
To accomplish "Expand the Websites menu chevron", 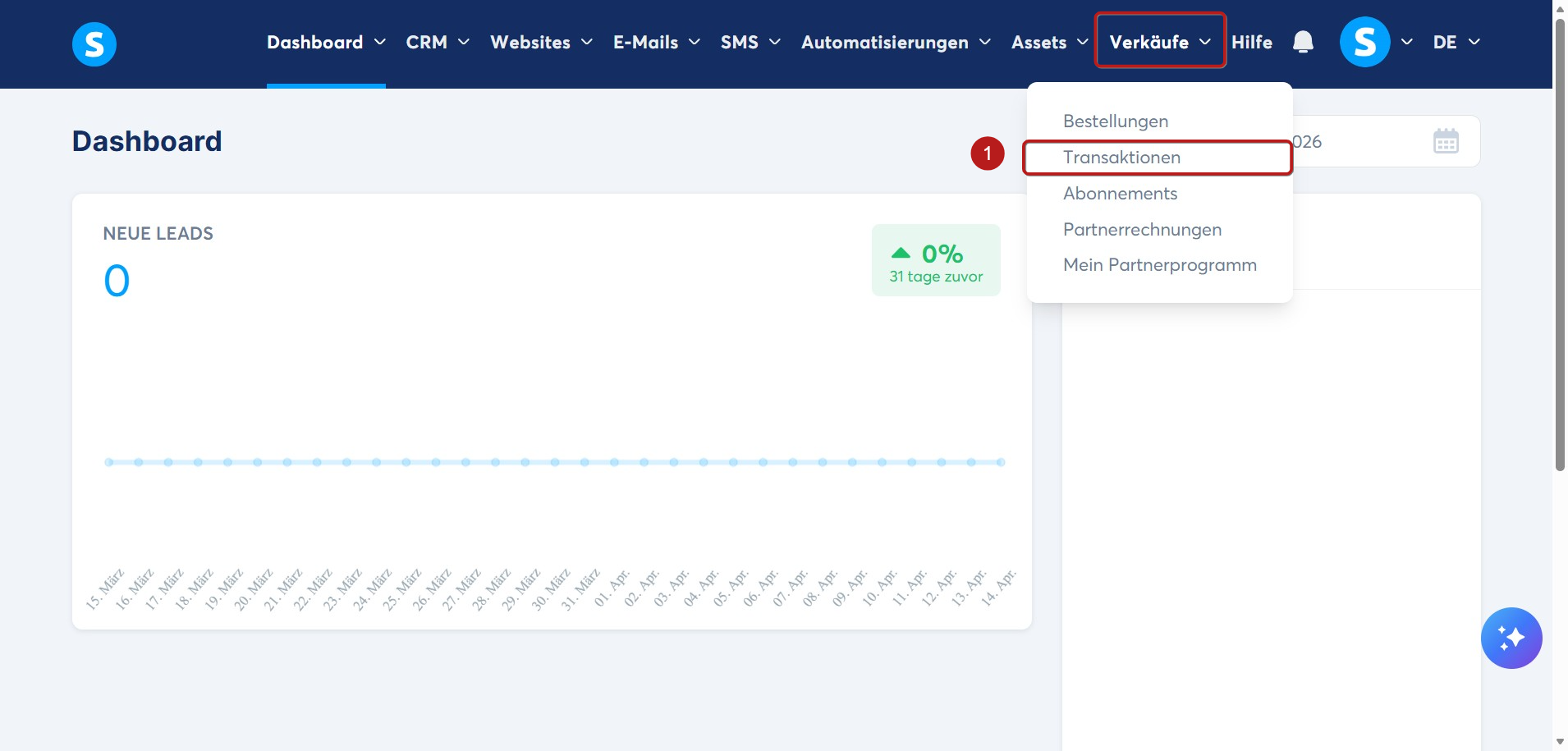I will pyautogui.click(x=587, y=42).
